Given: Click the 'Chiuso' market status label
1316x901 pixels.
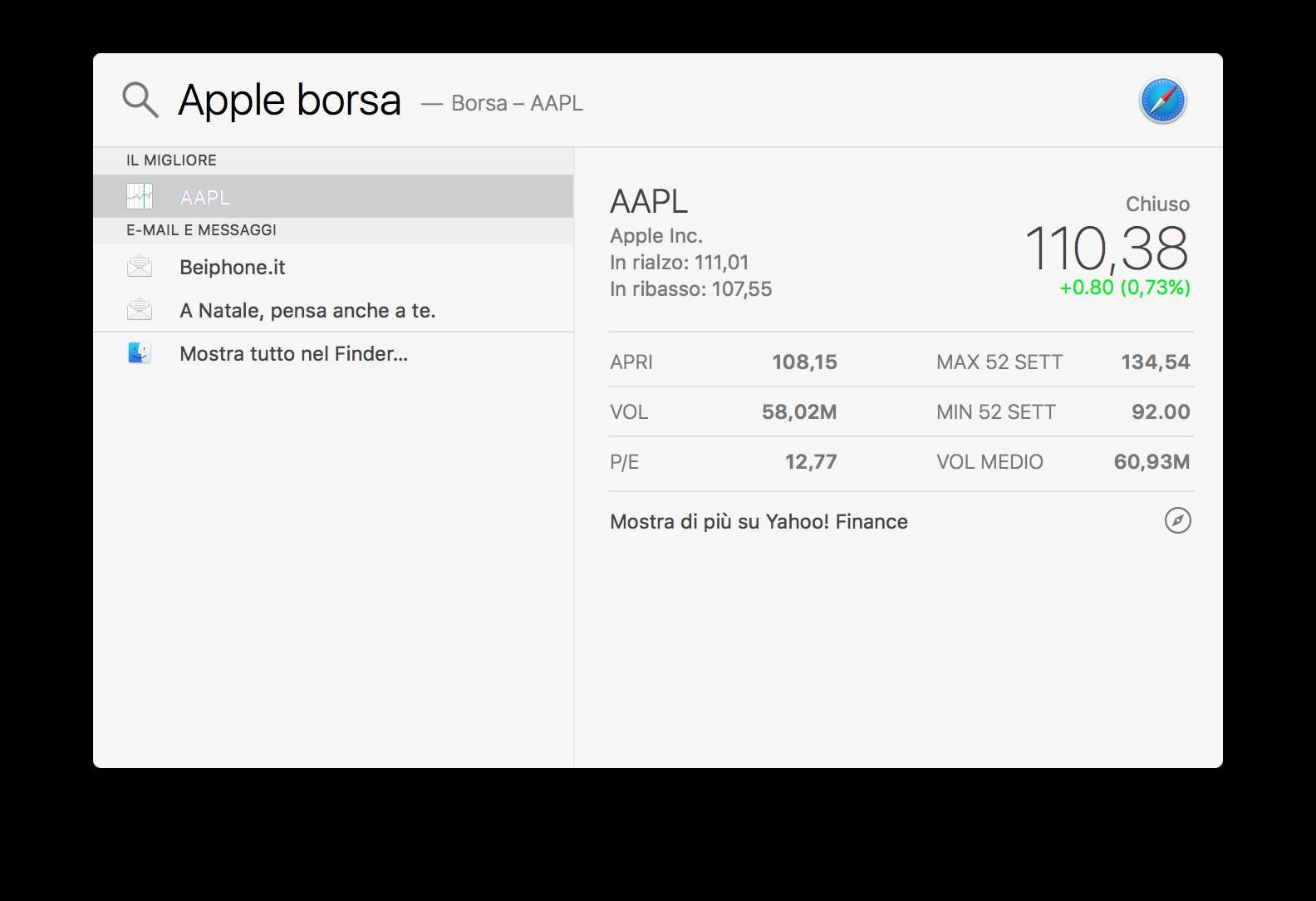Looking at the screenshot, I should coord(1157,204).
